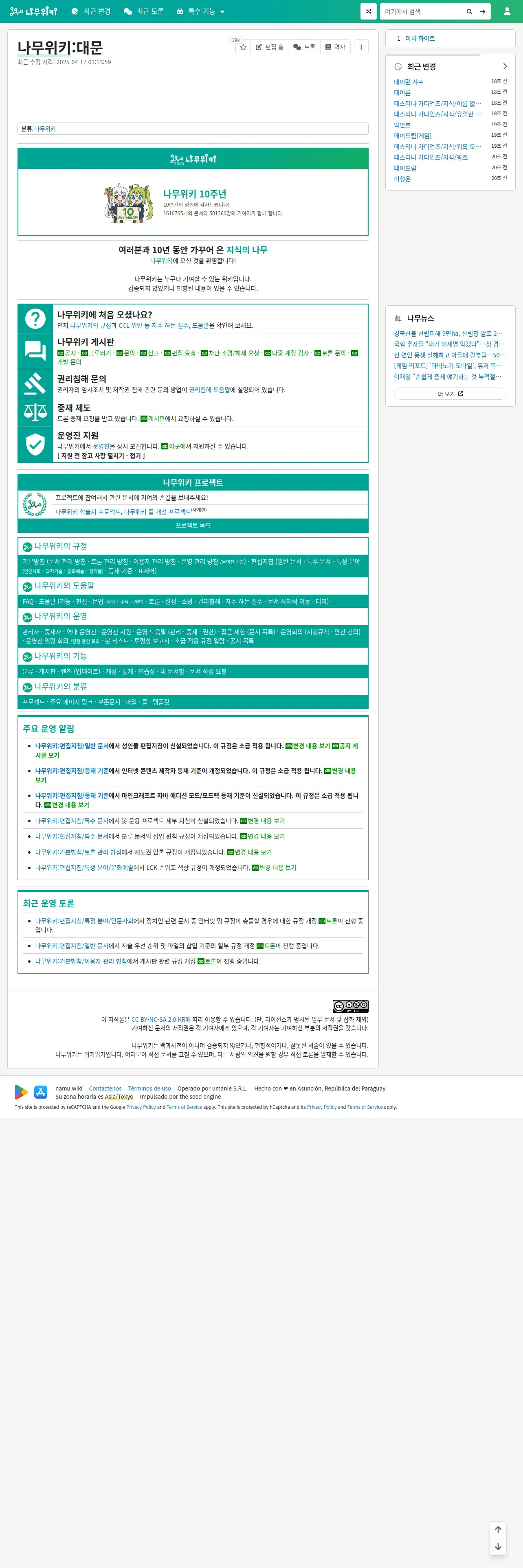Open the 토론 discussion button
Viewport: 523px width, 1568px height.
click(x=304, y=47)
